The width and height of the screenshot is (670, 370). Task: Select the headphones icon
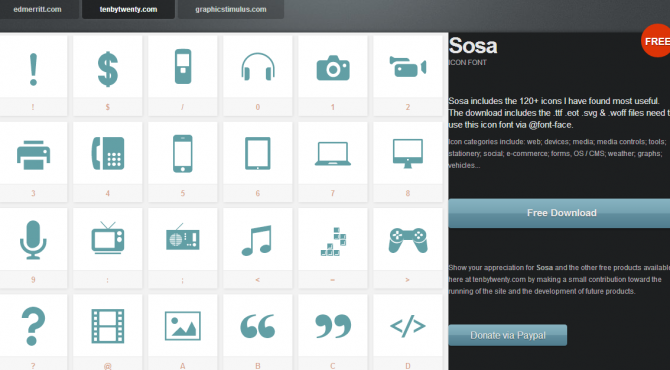coord(258,67)
